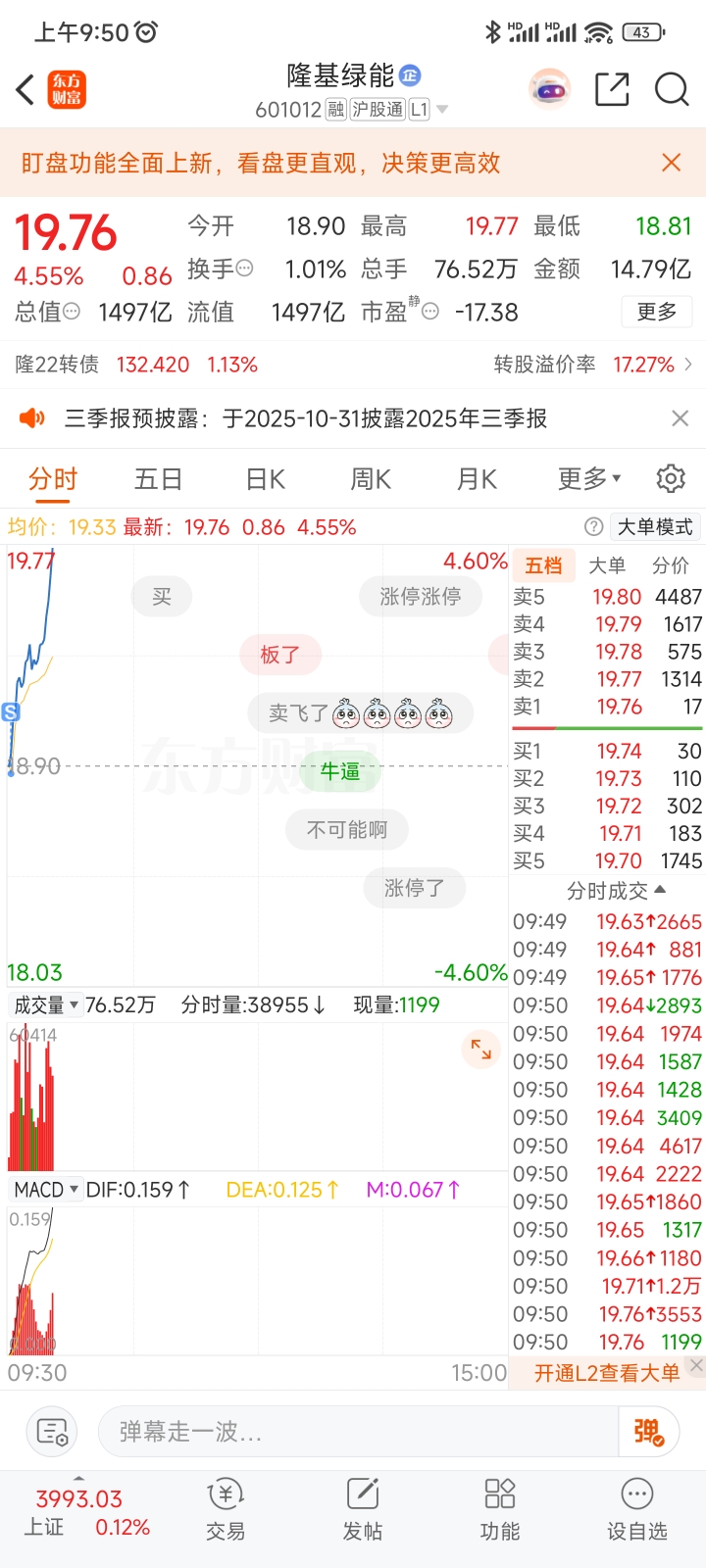Screen dimensions: 706x1568
Task: Switch to the 分时 tab
Action: (x=53, y=478)
